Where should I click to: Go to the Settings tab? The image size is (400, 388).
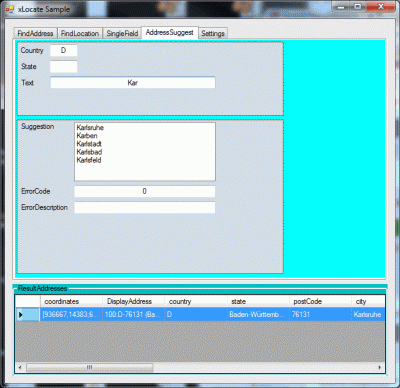(213, 33)
